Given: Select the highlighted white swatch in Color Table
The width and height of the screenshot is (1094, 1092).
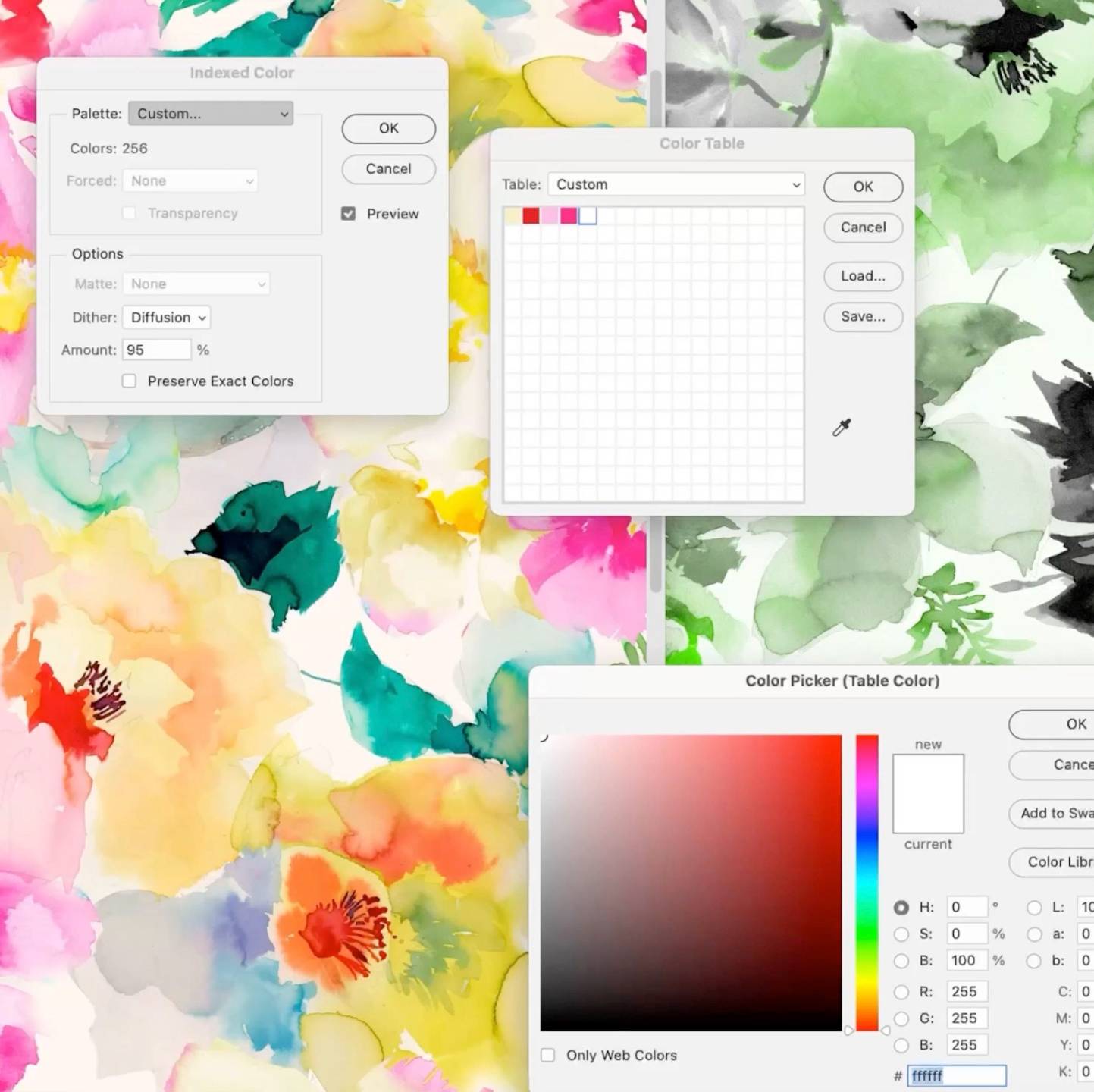Looking at the screenshot, I should pos(588,216).
